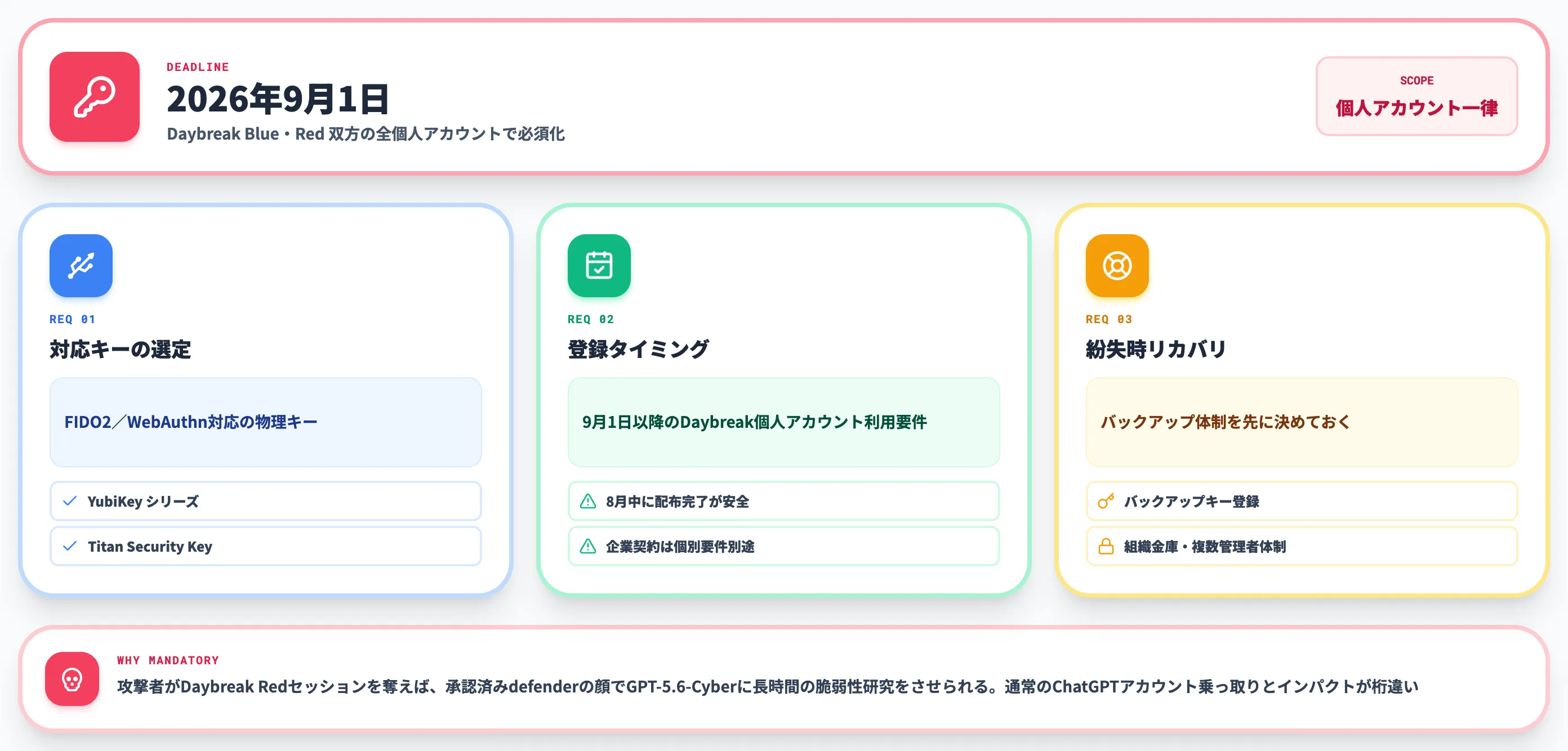This screenshot has height=751, width=1568.
Task: Select the Titan Security Key text
Action: point(150,547)
